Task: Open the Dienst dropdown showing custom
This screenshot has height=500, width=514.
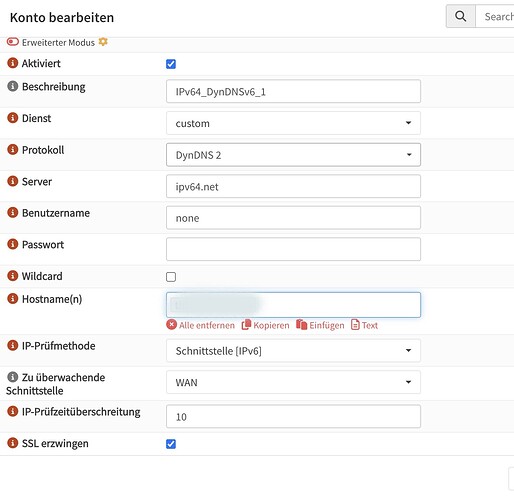Action: coord(293,123)
